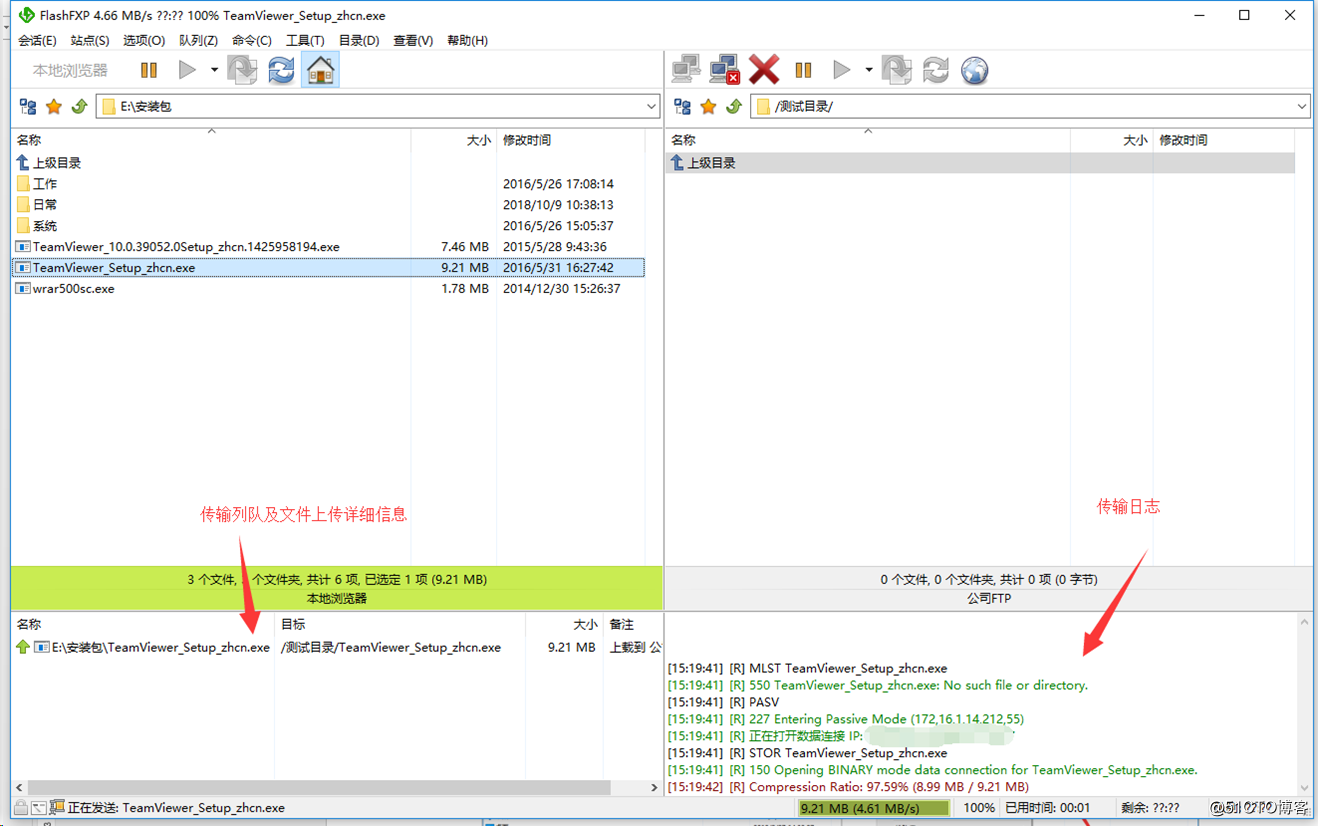1318x826 pixels.
Task: Open the 工具(T) menu
Action: (305, 41)
